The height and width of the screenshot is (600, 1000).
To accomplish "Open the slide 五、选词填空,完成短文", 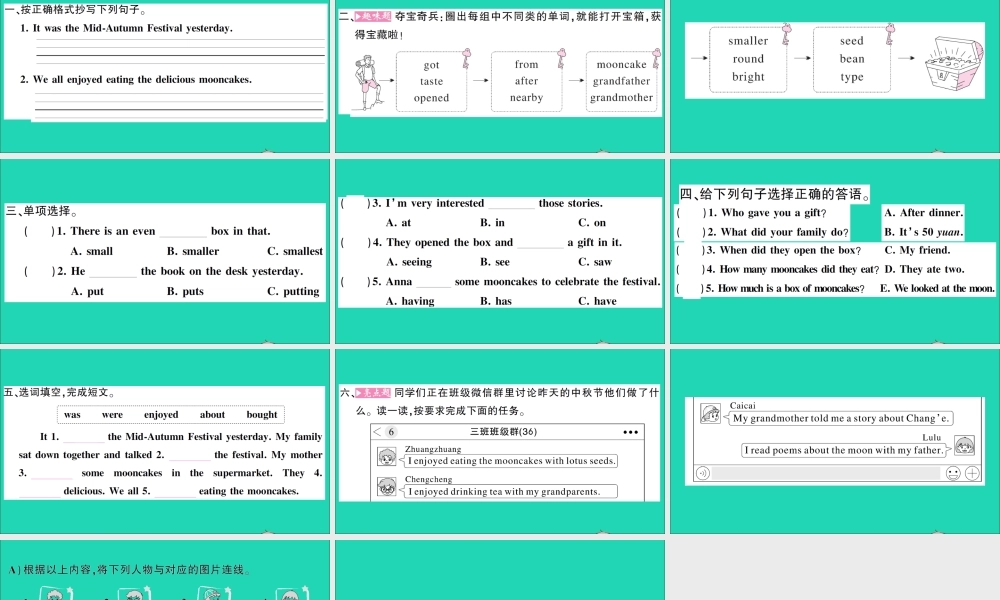I will click(x=165, y=441).
